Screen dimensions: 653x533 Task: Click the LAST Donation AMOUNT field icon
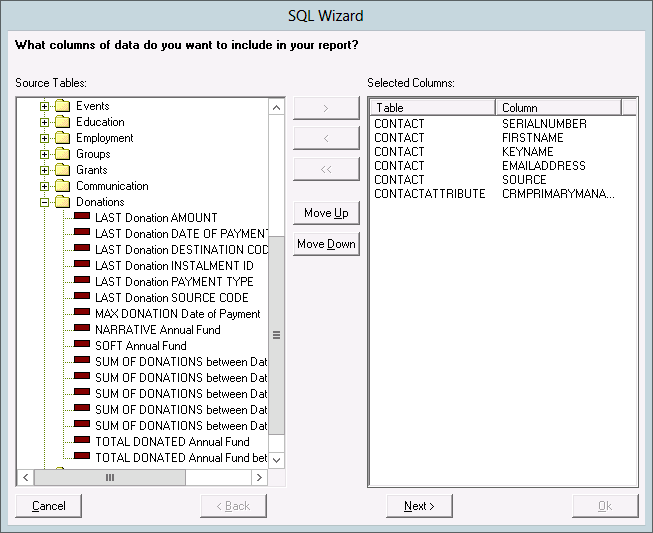click(81, 218)
